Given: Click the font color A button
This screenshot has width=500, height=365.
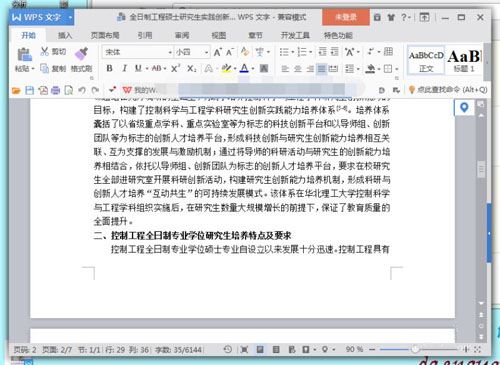Looking at the screenshot, I should pos(244,69).
